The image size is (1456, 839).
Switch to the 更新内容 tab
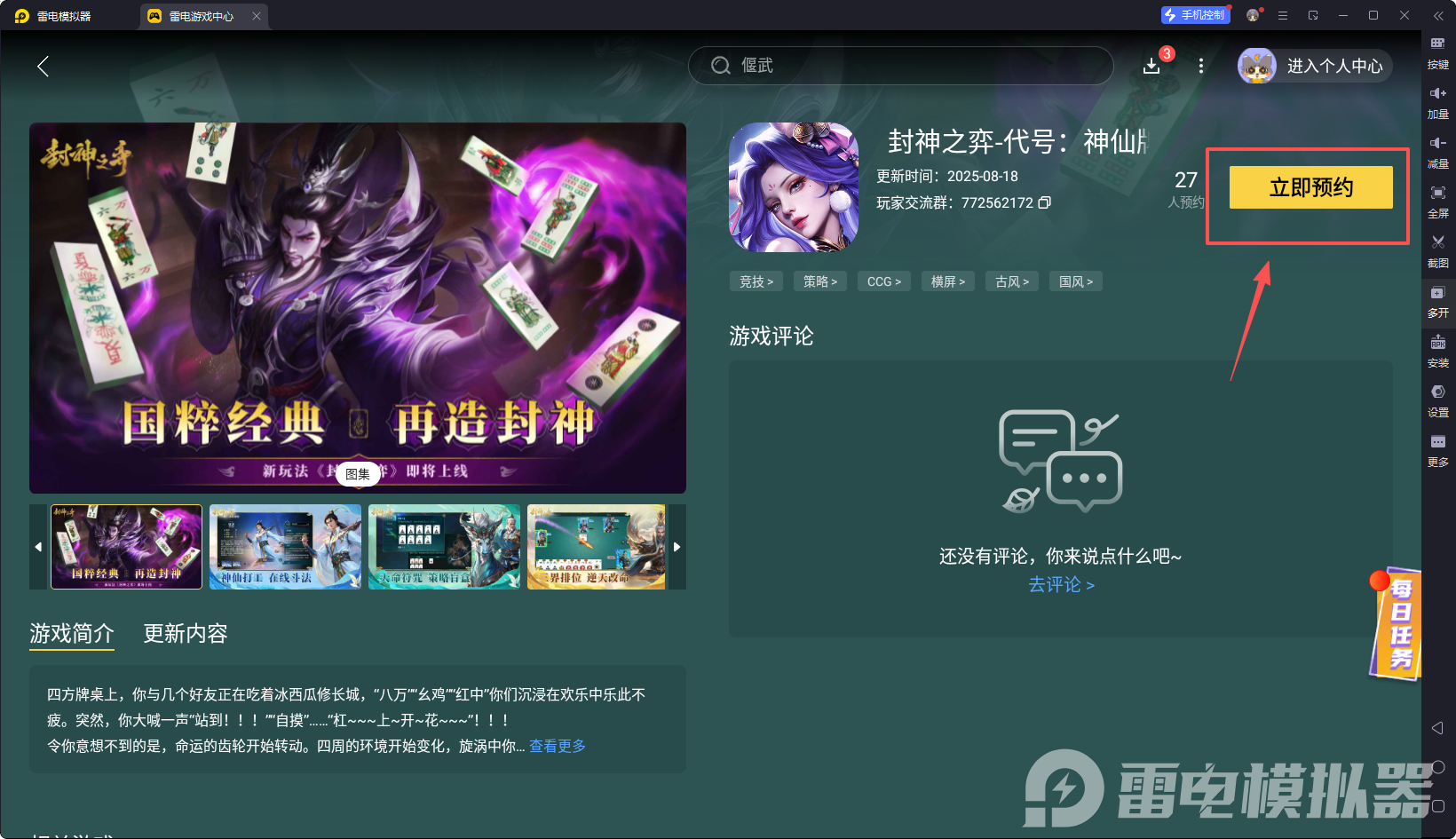[x=185, y=633]
